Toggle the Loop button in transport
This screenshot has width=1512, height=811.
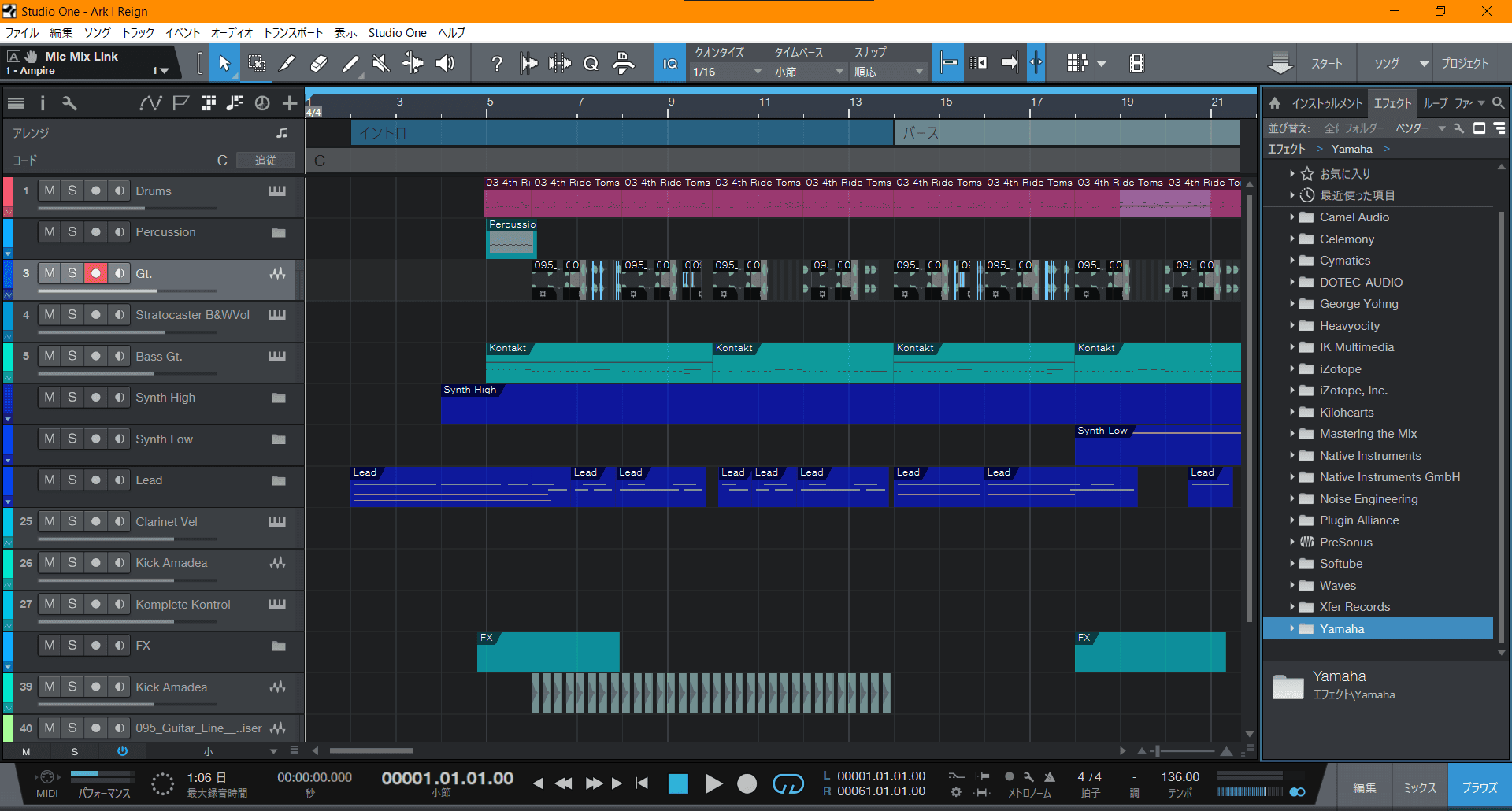pos(787,783)
